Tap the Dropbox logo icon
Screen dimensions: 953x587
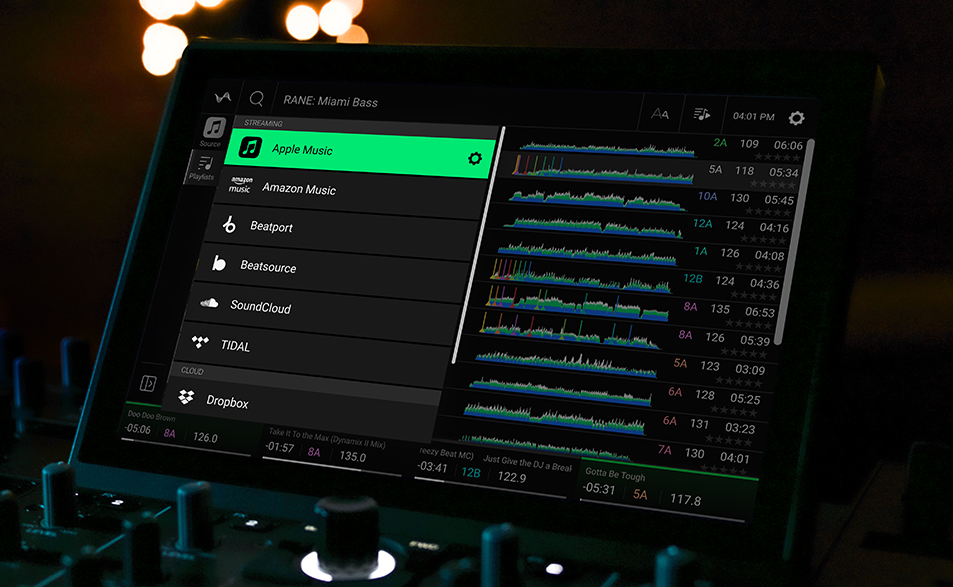[x=186, y=397]
